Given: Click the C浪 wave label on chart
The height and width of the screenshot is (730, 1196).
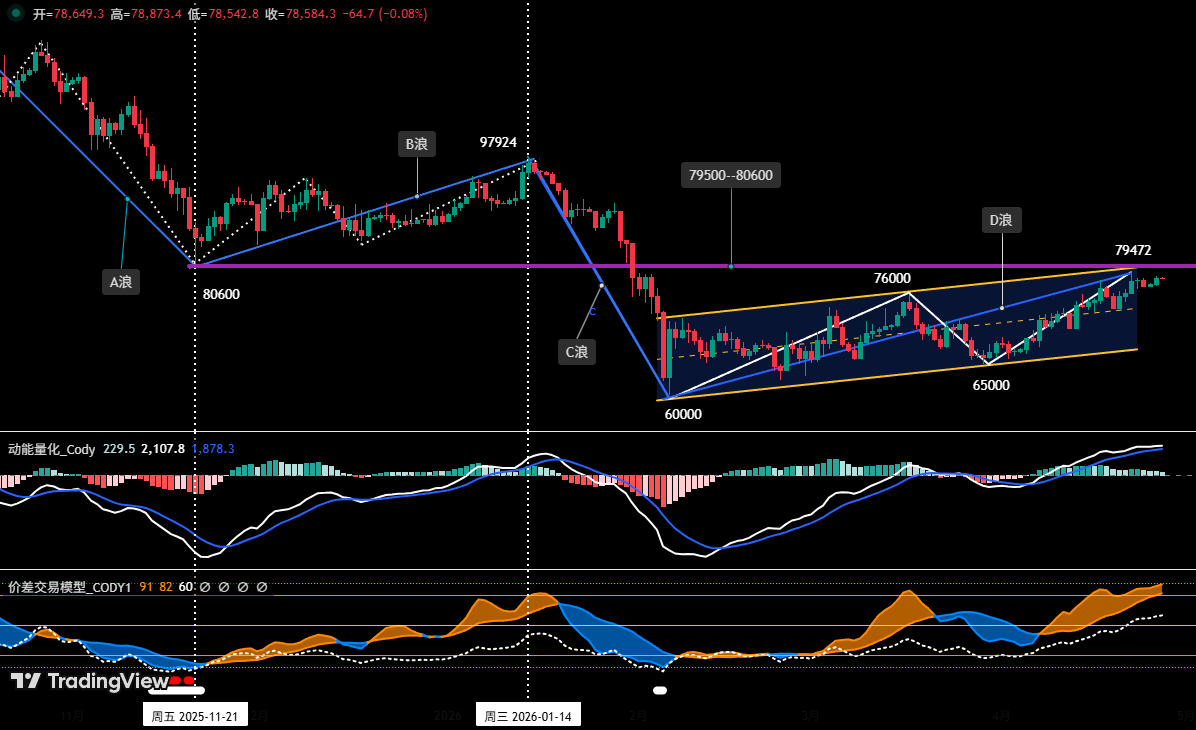Looking at the screenshot, I should click(x=577, y=351).
